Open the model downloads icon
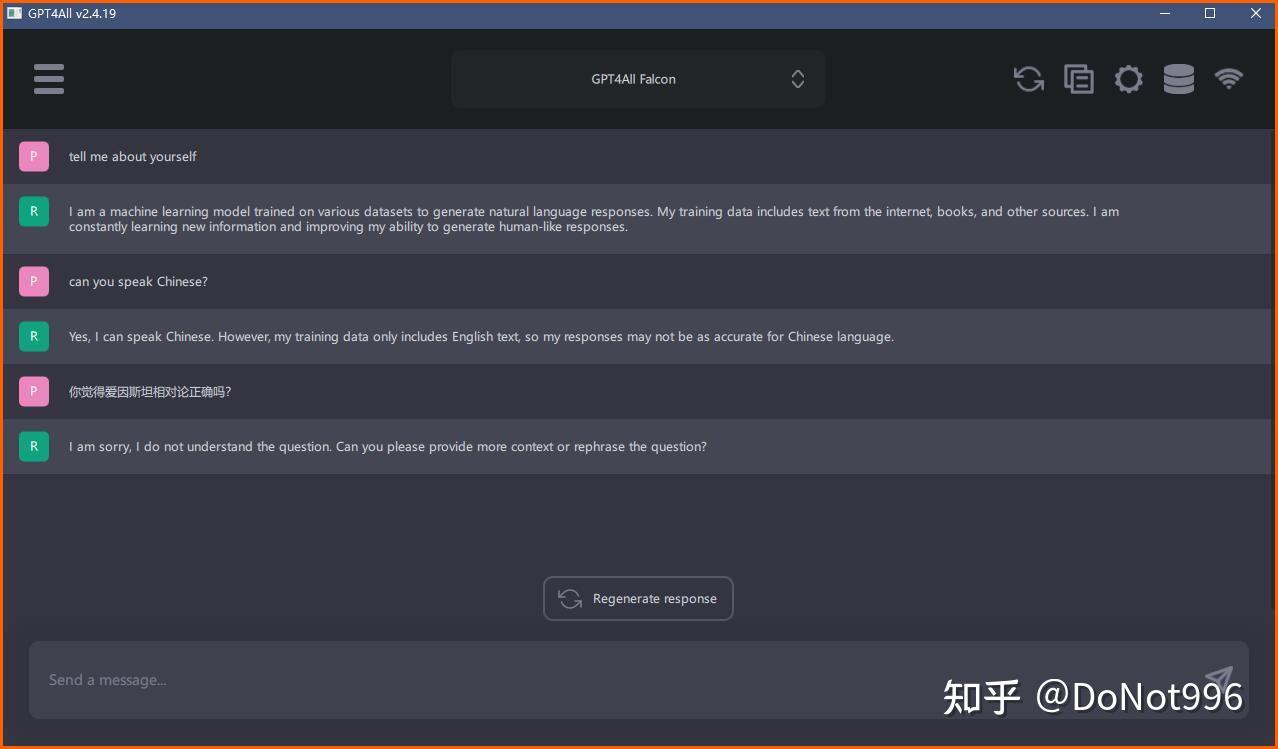 point(1178,79)
